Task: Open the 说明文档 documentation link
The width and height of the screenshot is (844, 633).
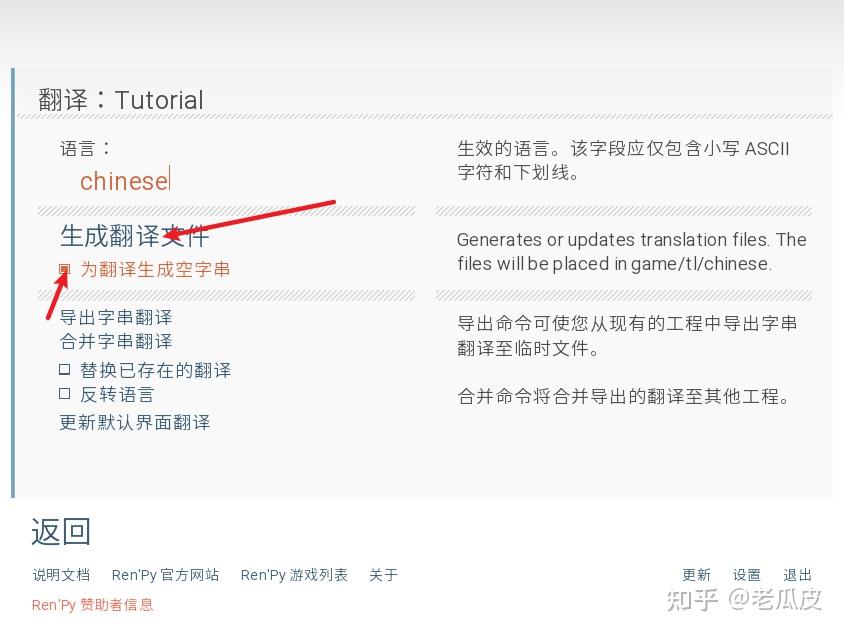Action: [x=61, y=575]
